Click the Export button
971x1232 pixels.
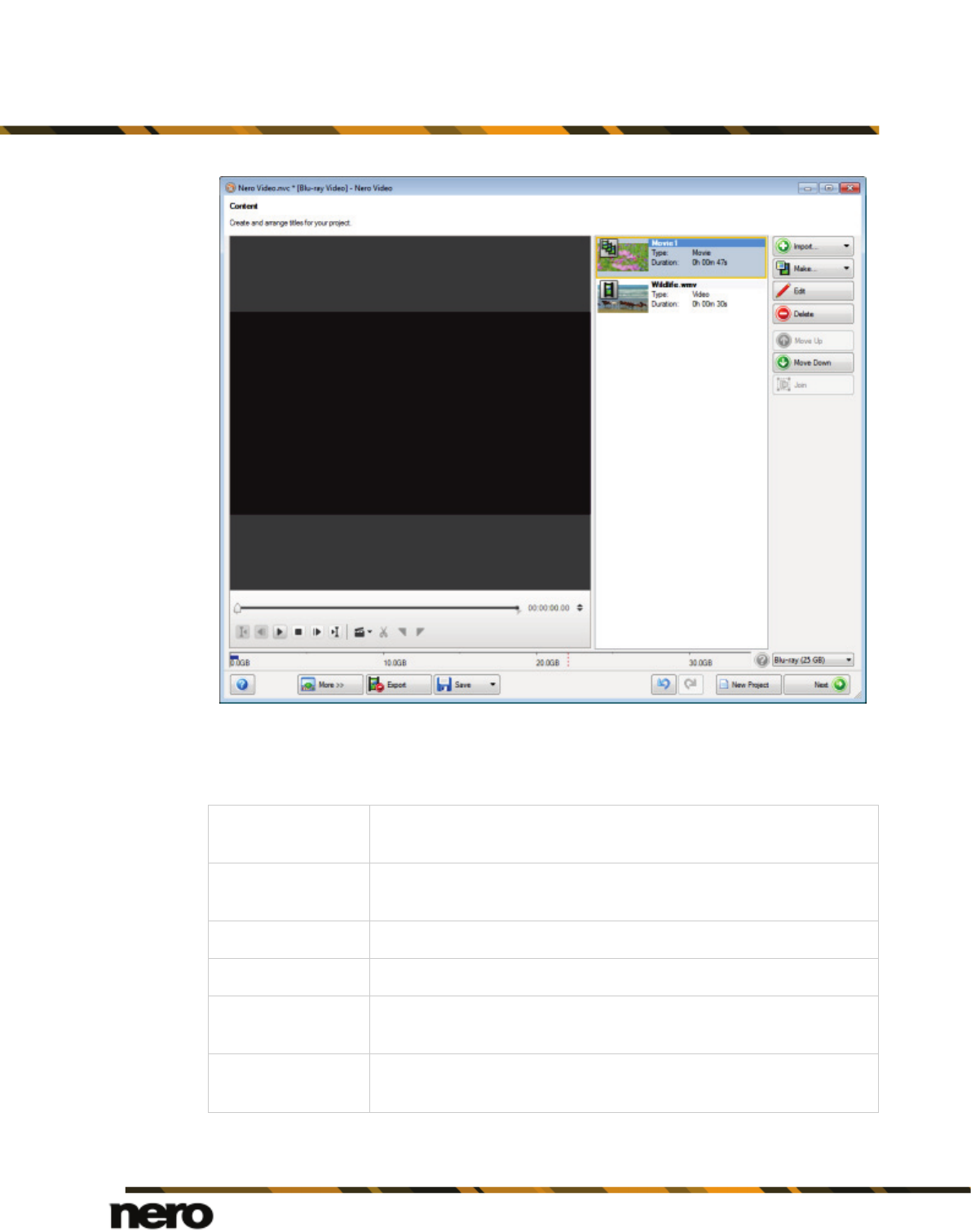tap(399, 685)
